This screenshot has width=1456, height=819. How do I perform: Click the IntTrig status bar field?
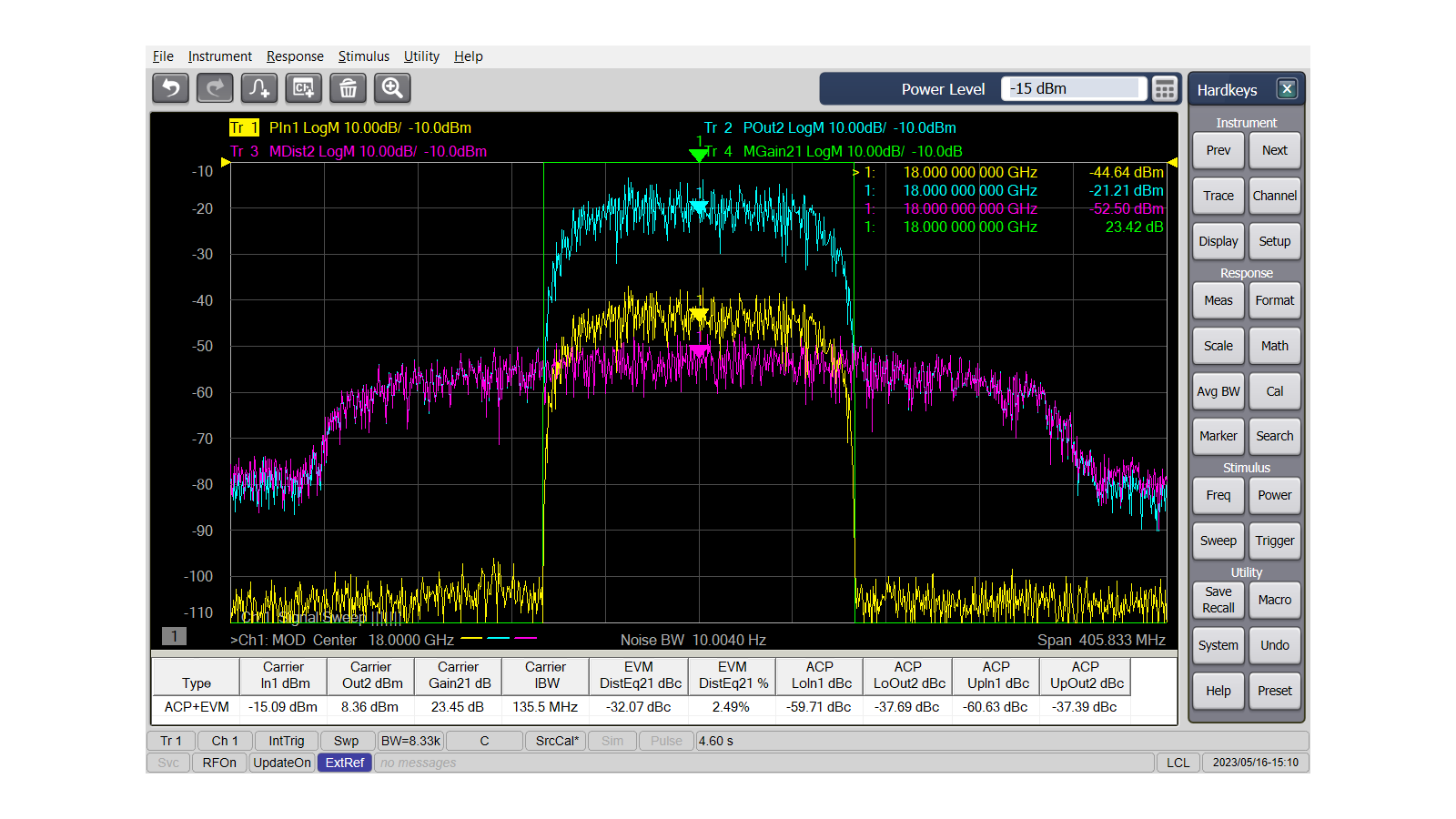[x=287, y=741]
